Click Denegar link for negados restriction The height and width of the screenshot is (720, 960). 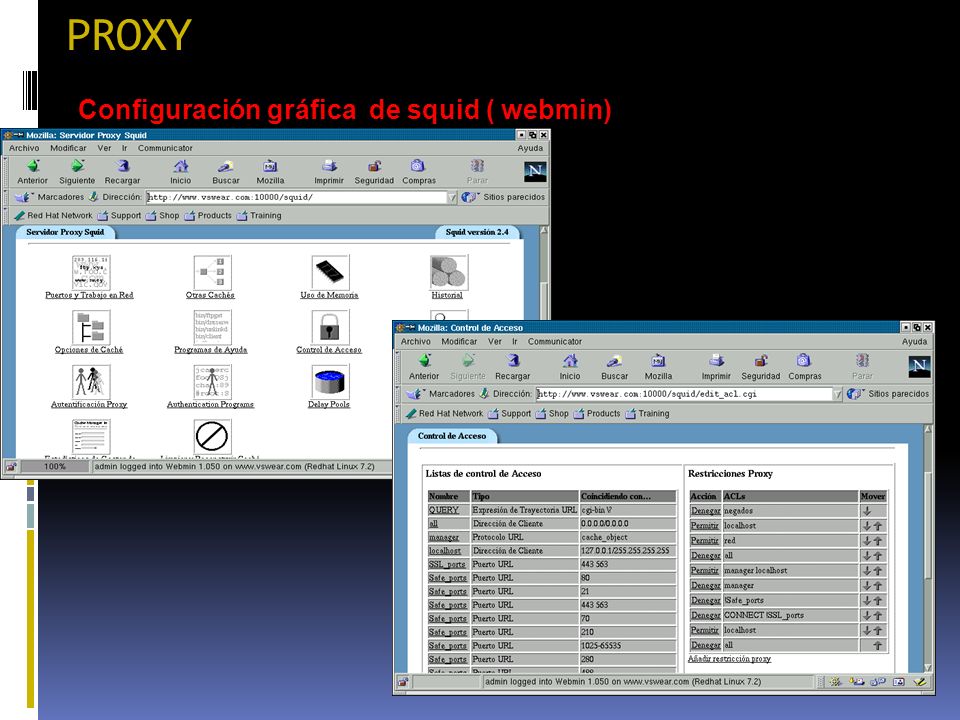tap(705, 511)
